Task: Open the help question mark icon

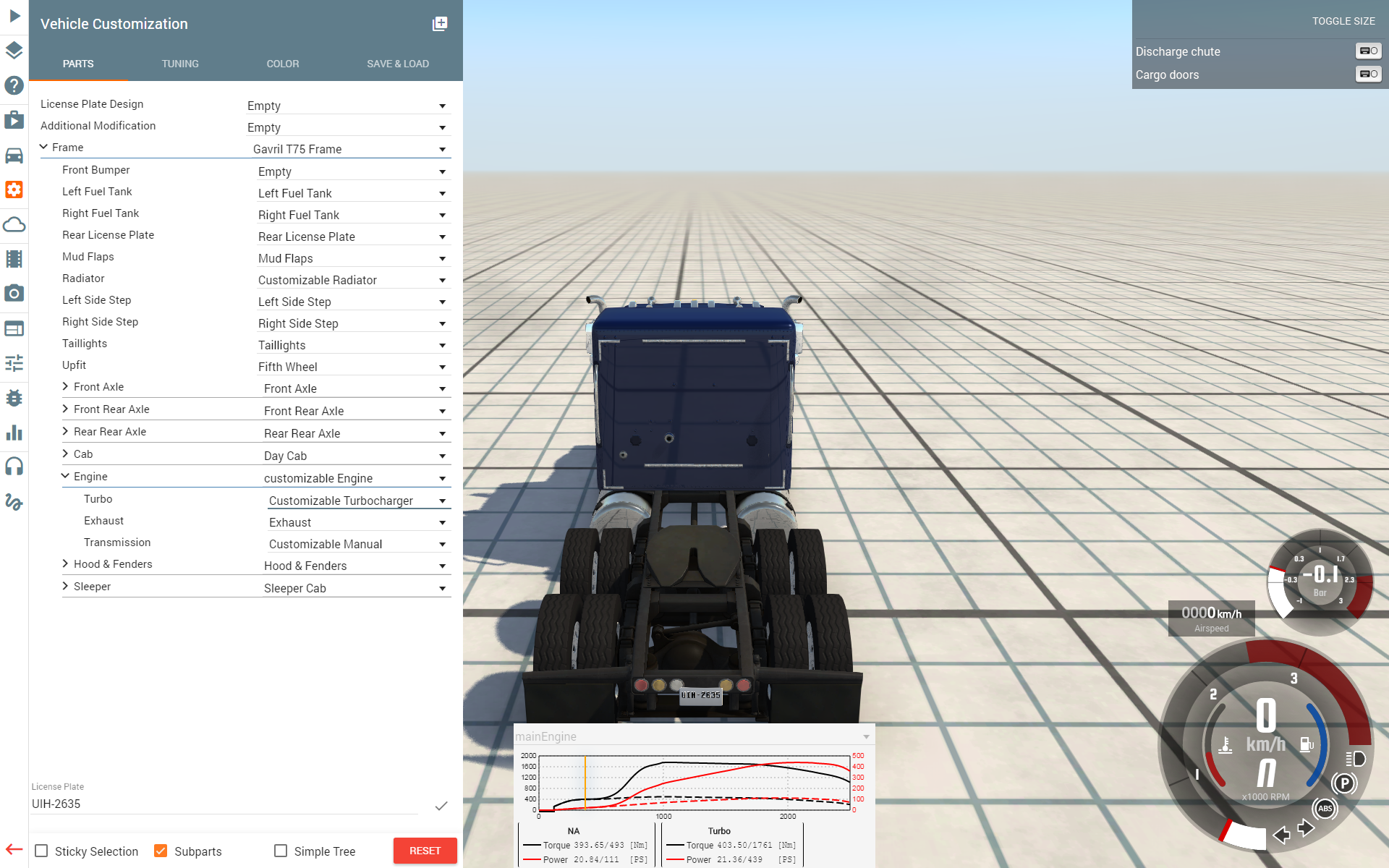Action: click(14, 85)
